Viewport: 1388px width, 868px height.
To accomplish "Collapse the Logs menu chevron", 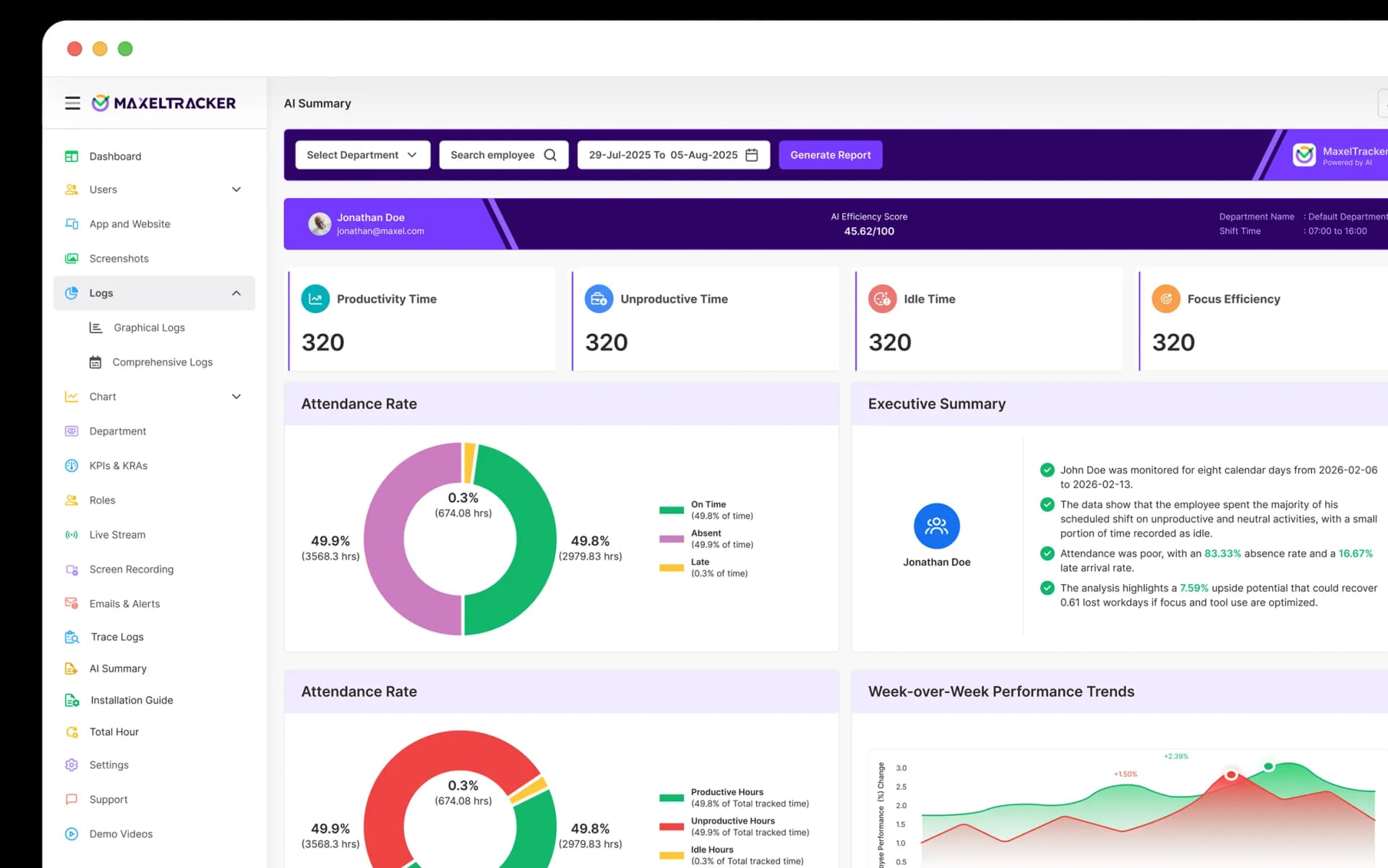I will [236, 293].
